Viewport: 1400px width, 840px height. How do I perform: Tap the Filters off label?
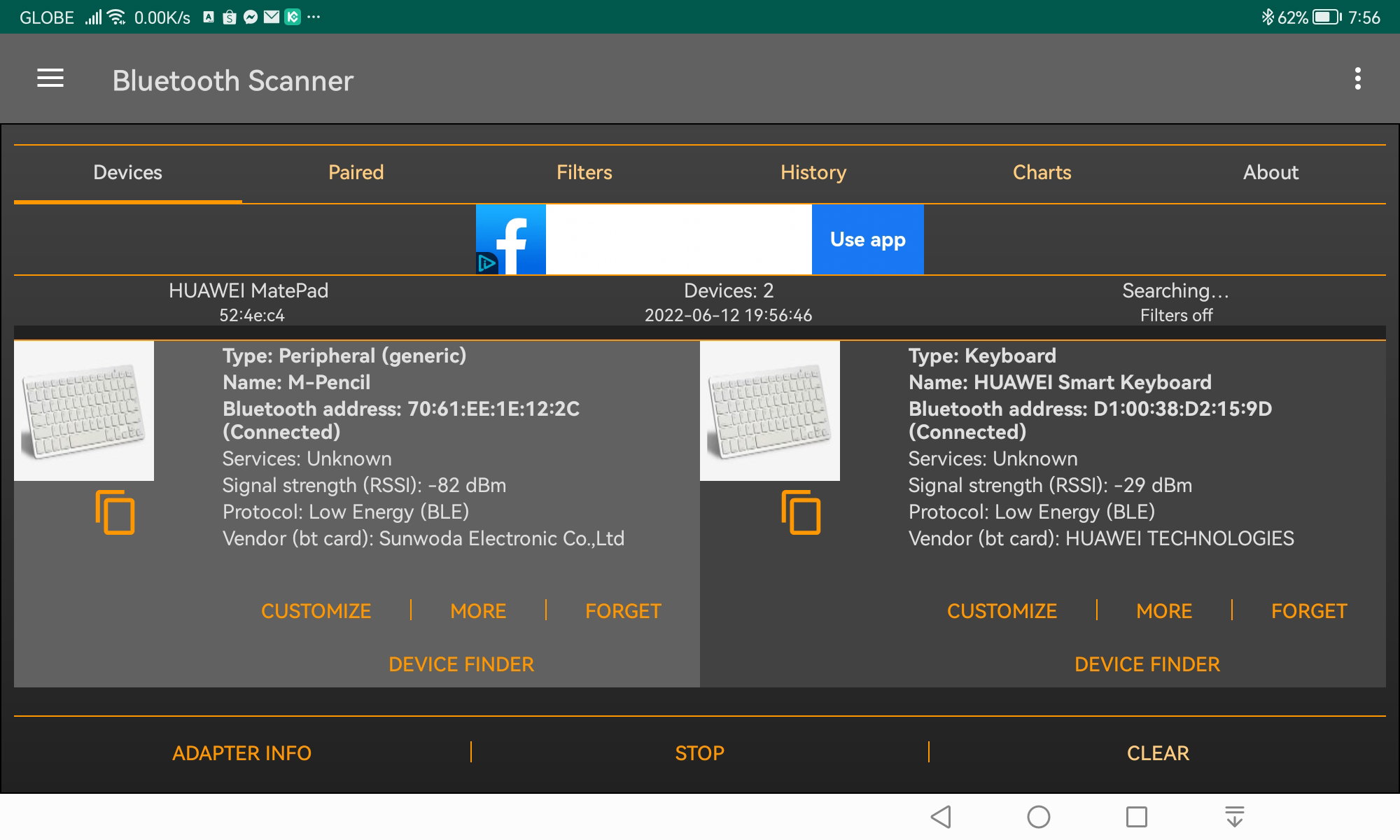point(1176,316)
